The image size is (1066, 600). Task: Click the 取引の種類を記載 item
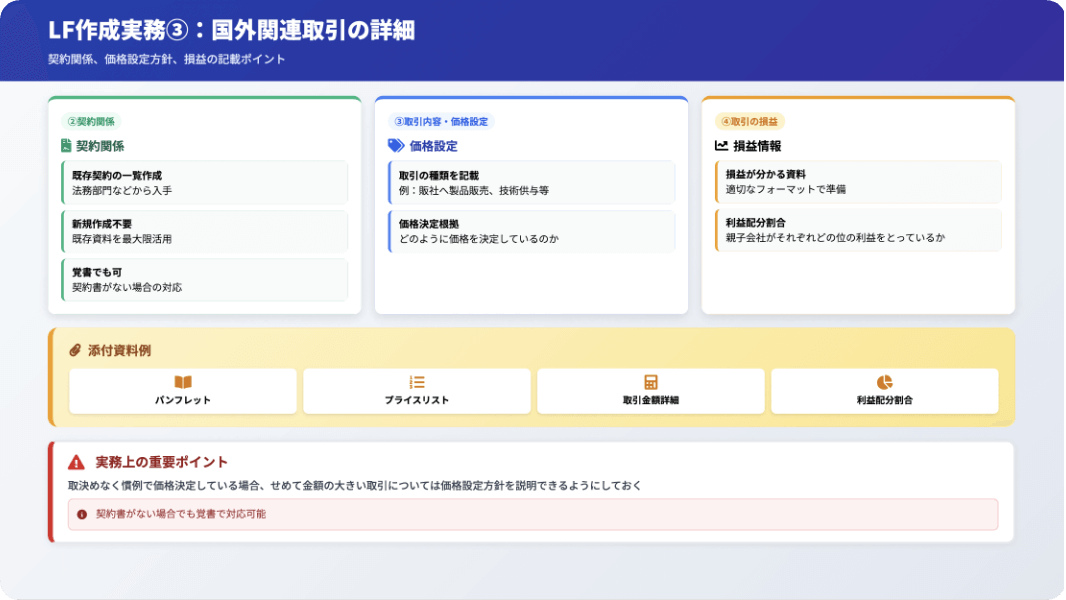532,183
